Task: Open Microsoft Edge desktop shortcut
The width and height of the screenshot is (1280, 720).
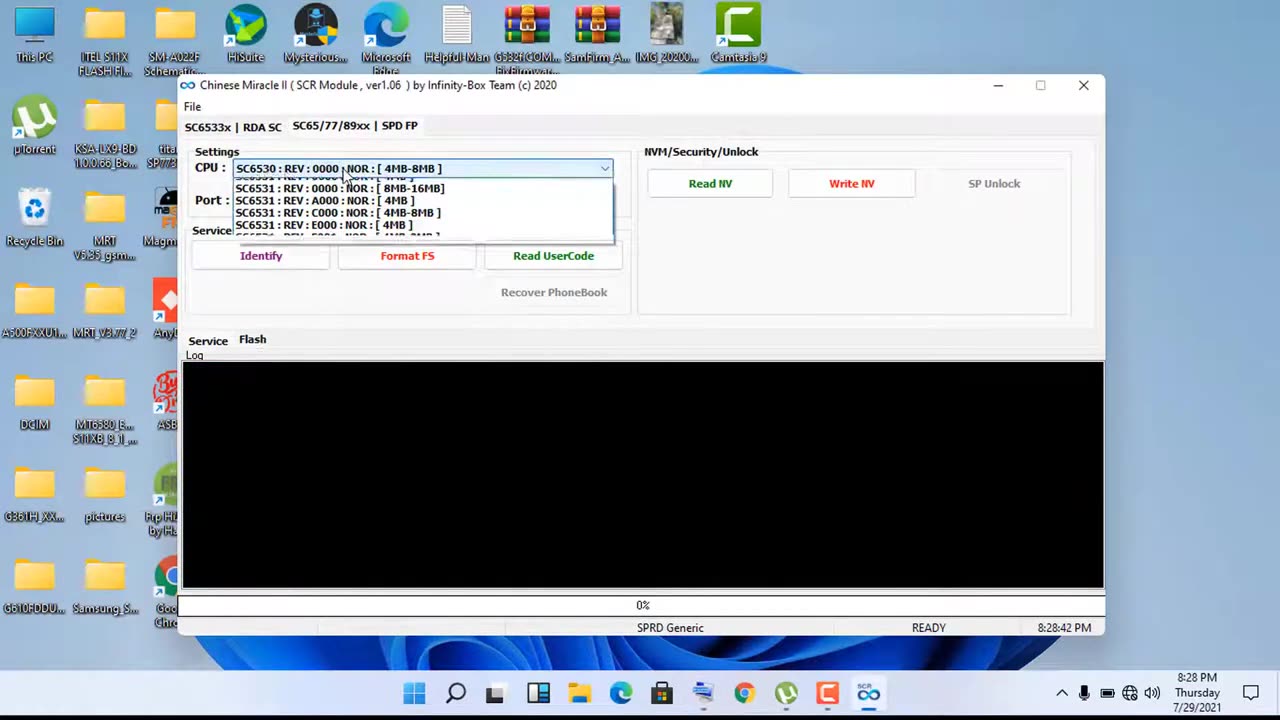Action: (x=386, y=40)
